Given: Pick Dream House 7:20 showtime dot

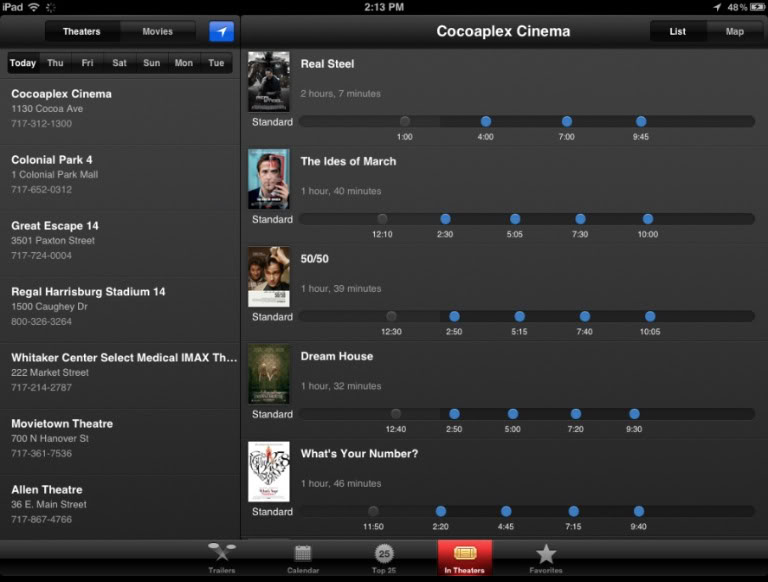Looking at the screenshot, I should click(576, 414).
